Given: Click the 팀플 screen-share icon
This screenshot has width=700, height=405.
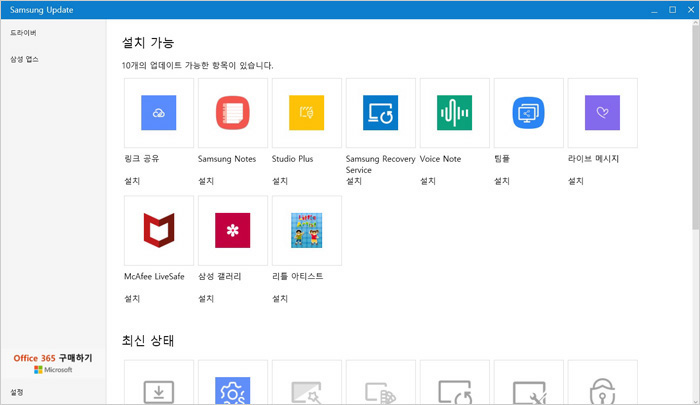Looking at the screenshot, I should pyautogui.click(x=529, y=113).
